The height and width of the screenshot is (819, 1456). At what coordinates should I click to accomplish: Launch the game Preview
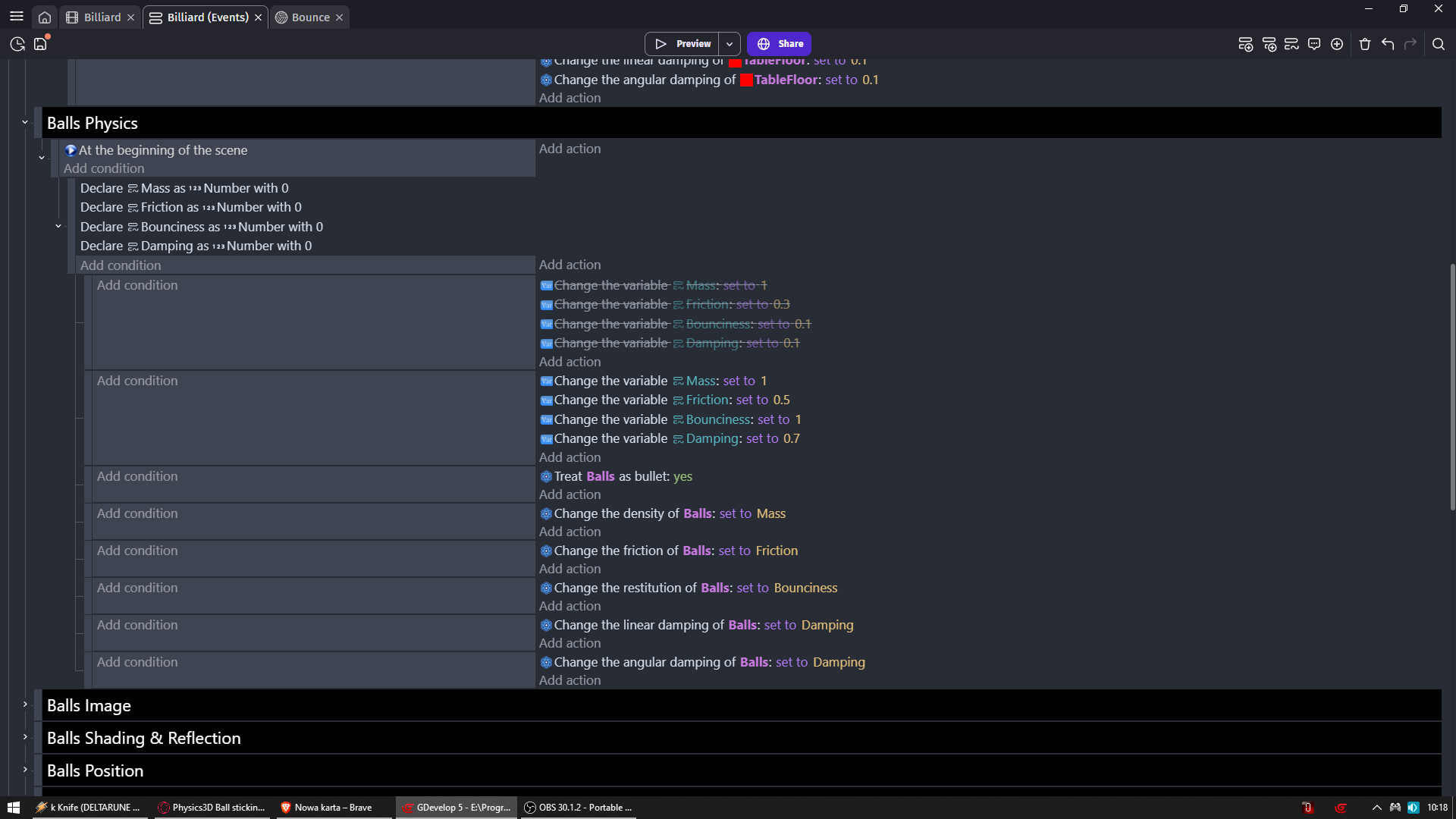pyautogui.click(x=682, y=44)
